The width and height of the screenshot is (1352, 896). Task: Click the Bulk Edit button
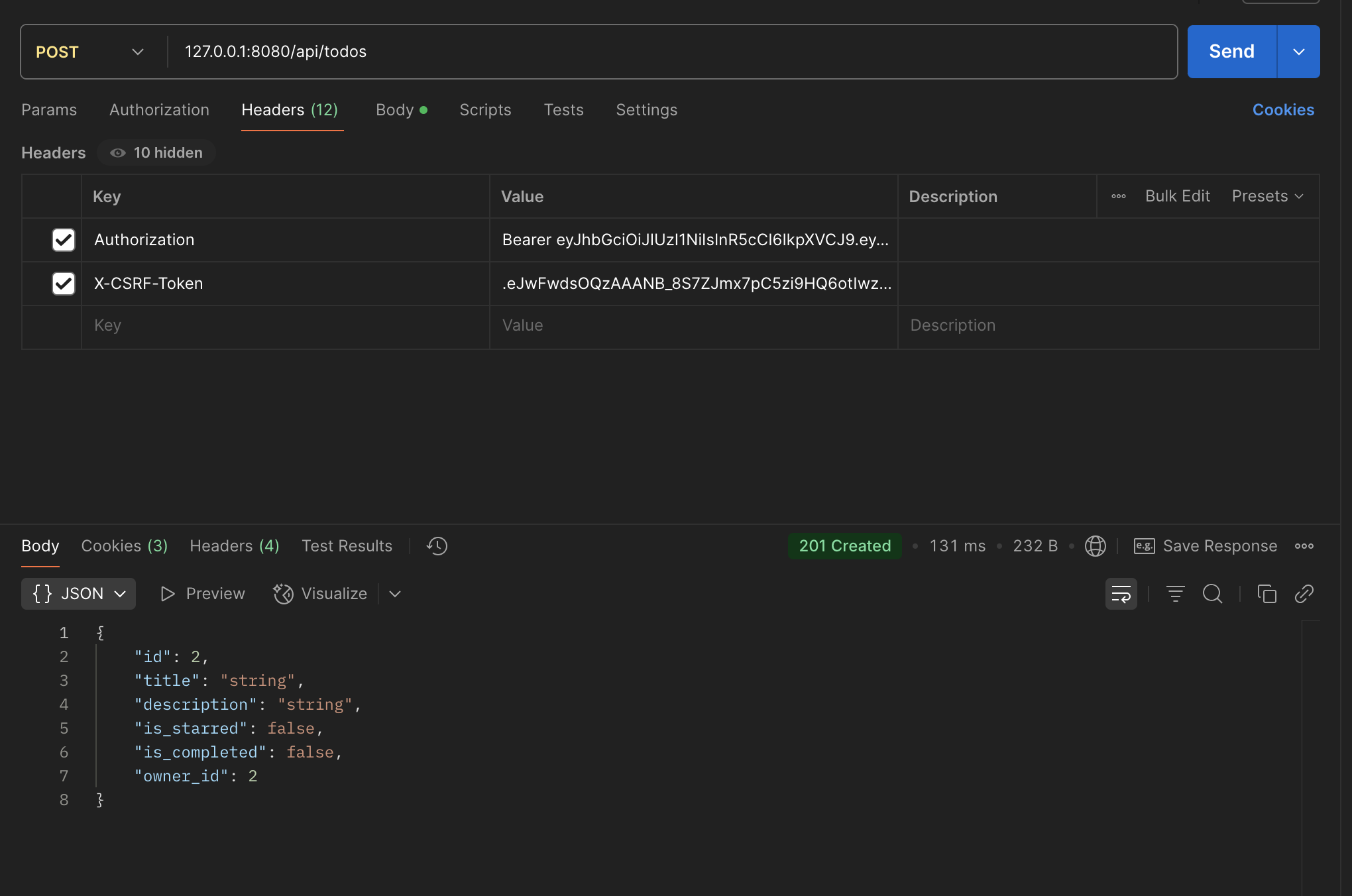[x=1177, y=196]
